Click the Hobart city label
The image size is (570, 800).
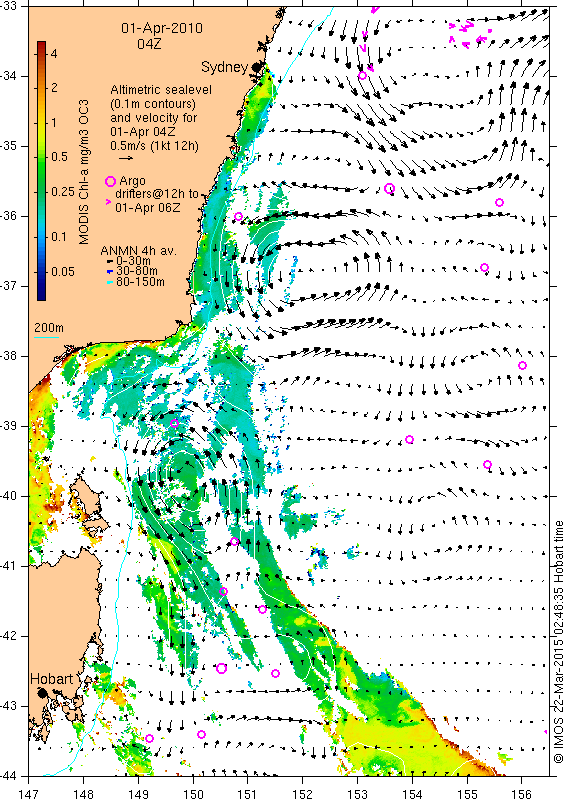click(52, 679)
